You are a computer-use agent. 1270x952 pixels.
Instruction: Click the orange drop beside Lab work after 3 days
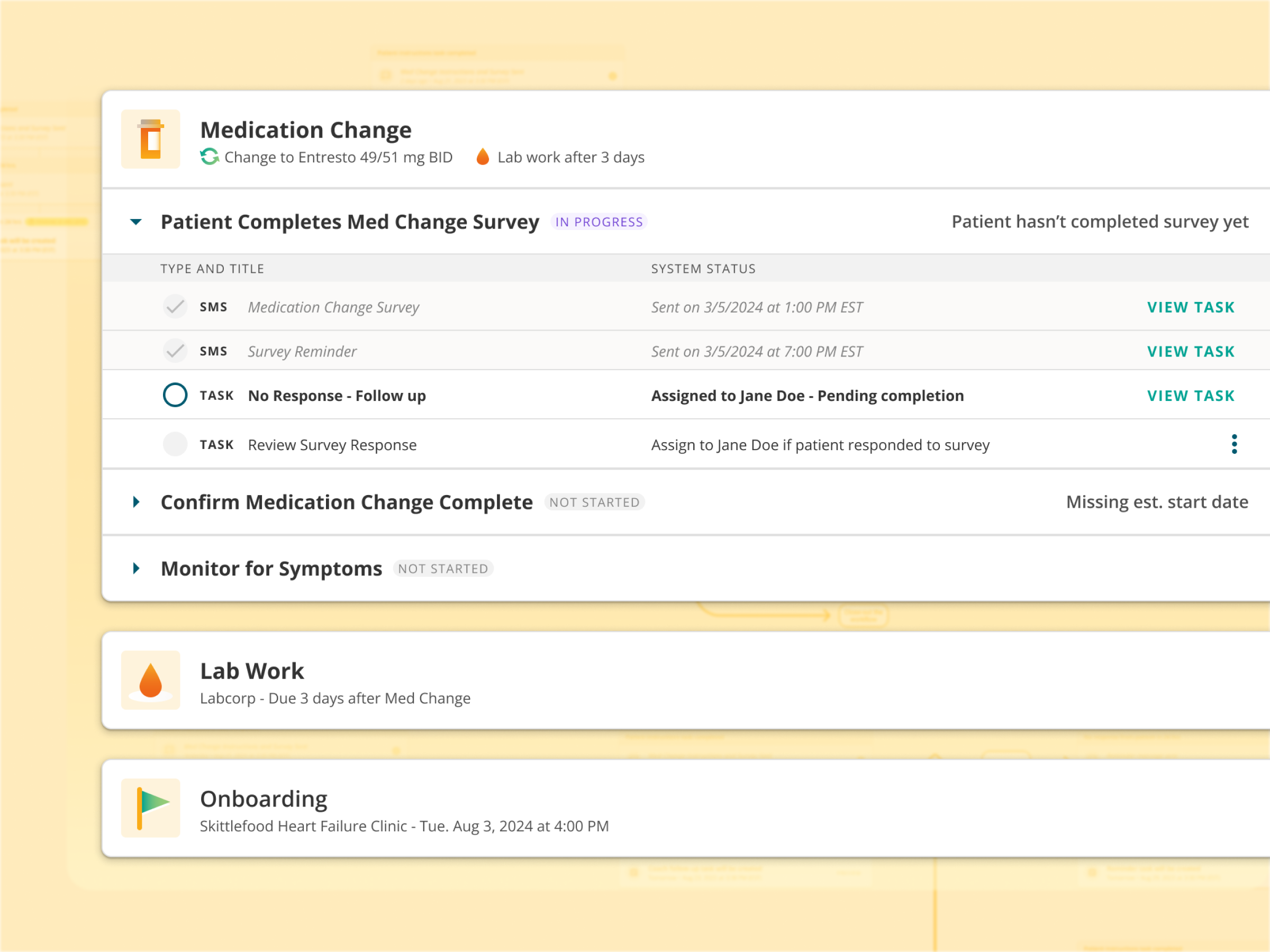483,157
